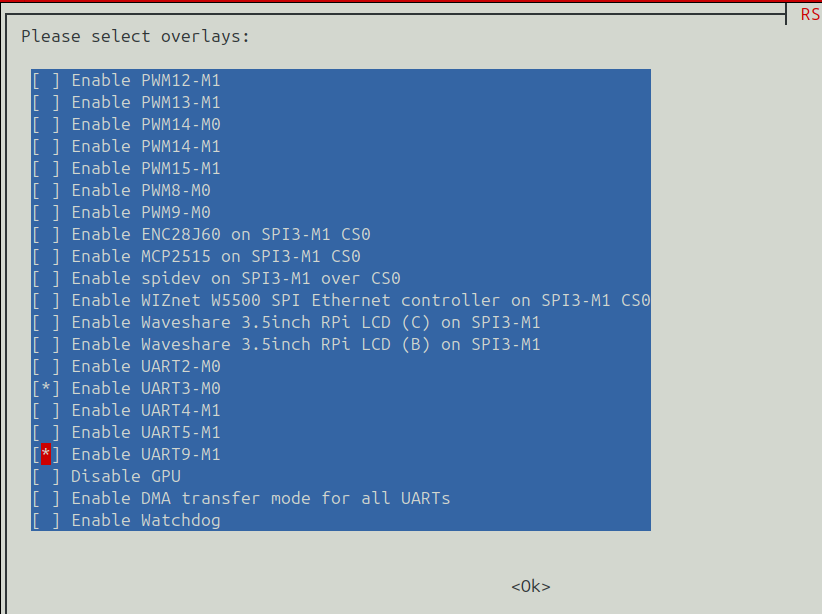822x614 pixels.
Task: Check WIZnet W5500 SPI Ethernet controller overlay
Action: tap(341, 300)
